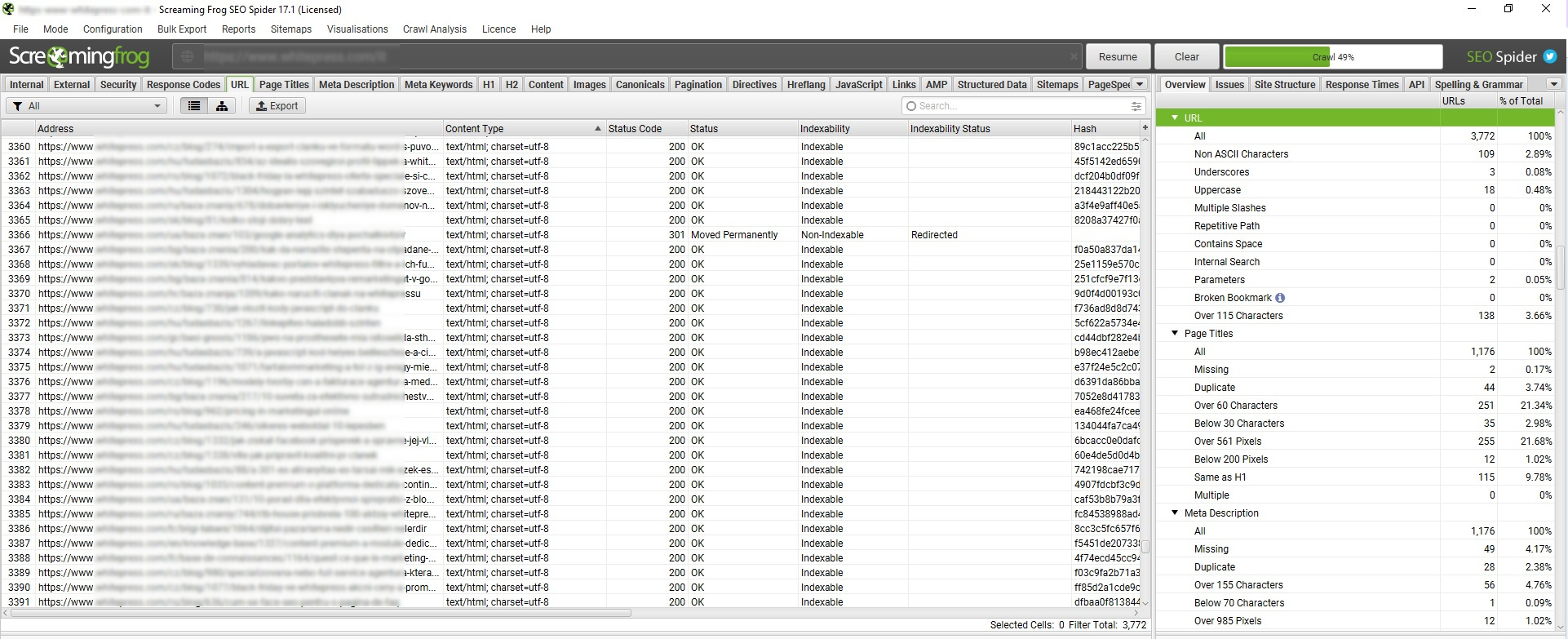Open right panel tabs overflow dropdown
Screen dimensions: 1568x639
pyautogui.click(x=1553, y=84)
